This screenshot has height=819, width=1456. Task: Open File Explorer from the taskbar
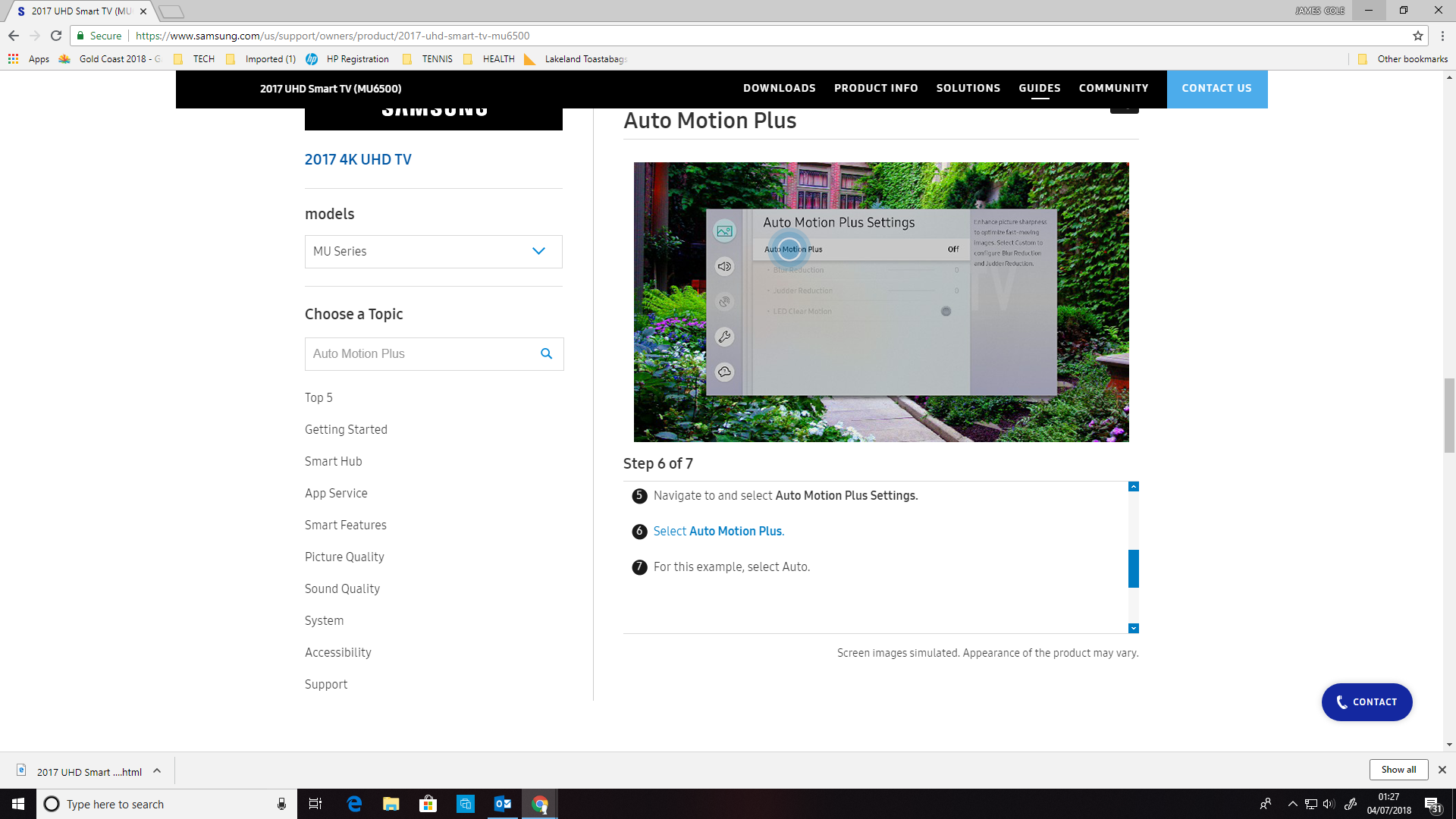click(x=391, y=804)
